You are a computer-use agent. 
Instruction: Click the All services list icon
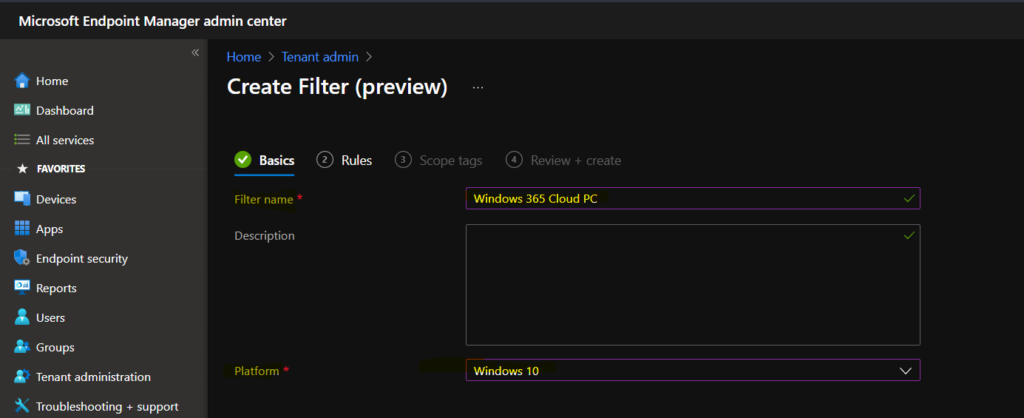[x=22, y=140]
